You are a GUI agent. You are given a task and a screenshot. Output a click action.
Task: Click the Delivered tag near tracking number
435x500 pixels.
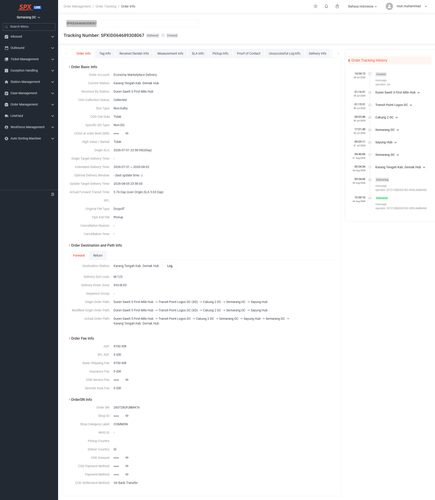[152, 35]
